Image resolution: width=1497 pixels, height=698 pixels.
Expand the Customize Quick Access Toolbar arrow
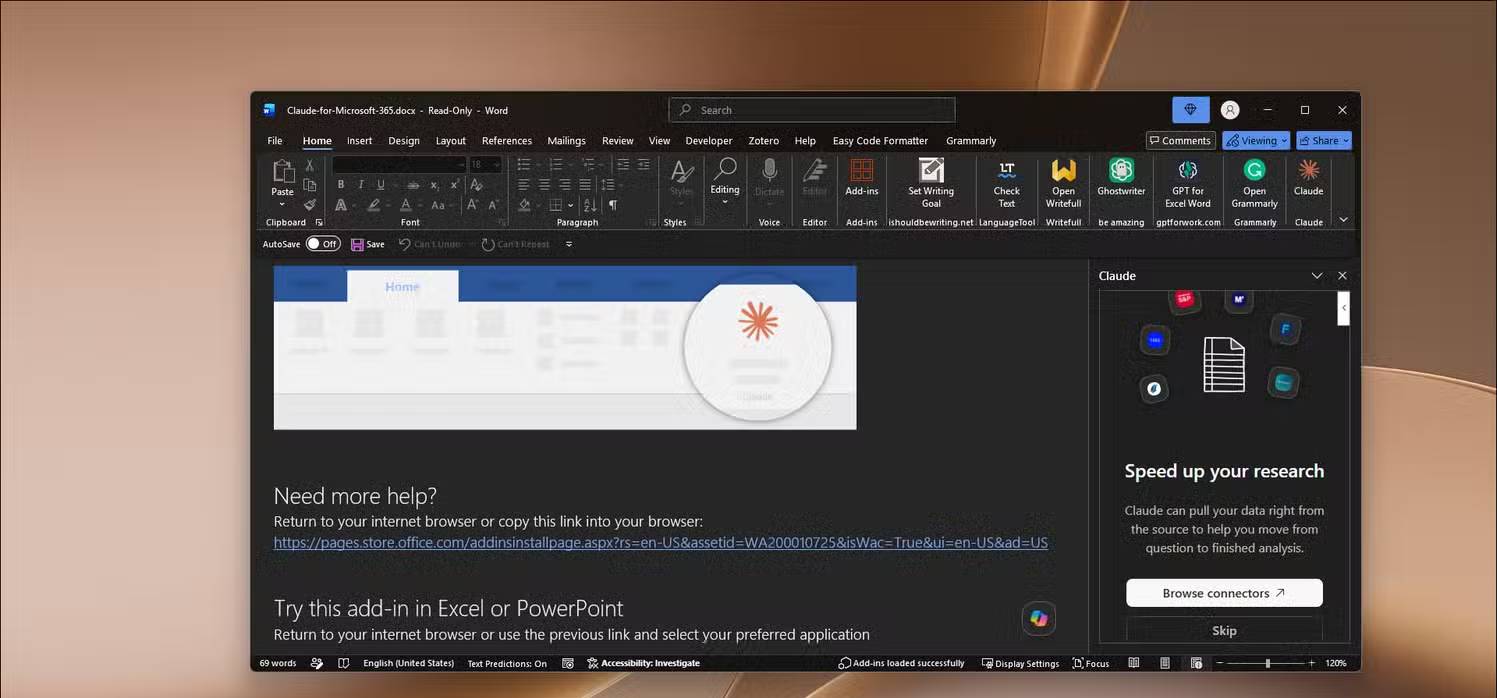[569, 244]
